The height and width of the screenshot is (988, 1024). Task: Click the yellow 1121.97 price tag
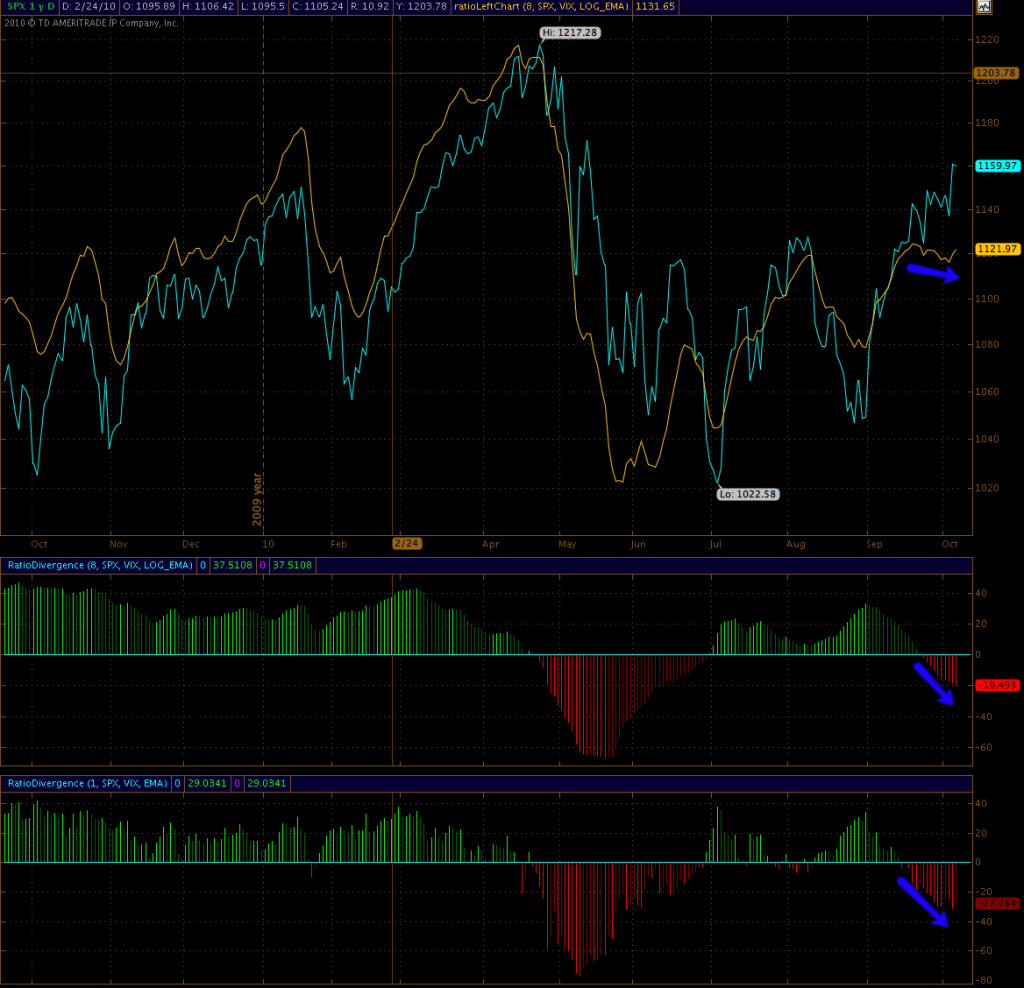(996, 249)
